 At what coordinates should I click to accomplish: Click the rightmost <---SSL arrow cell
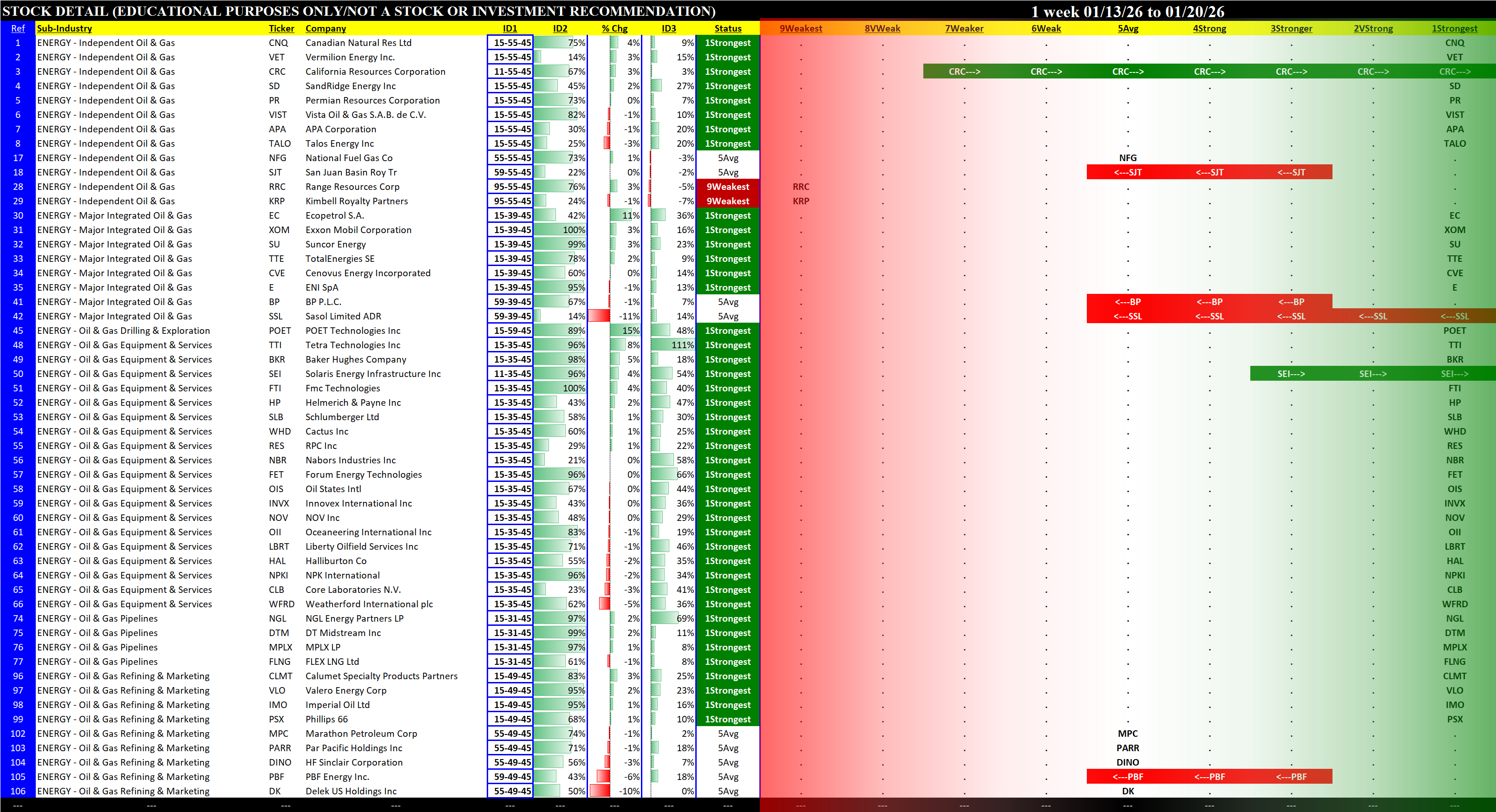1454,316
